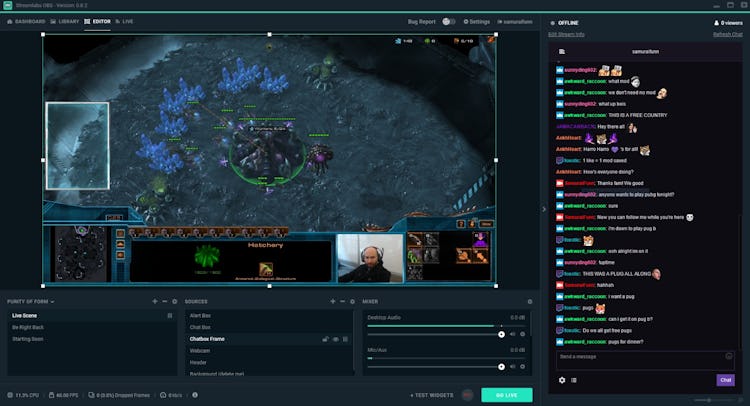This screenshot has width=750, height=406.
Task: Open Desktop Audio settings gear
Action: tap(522, 334)
